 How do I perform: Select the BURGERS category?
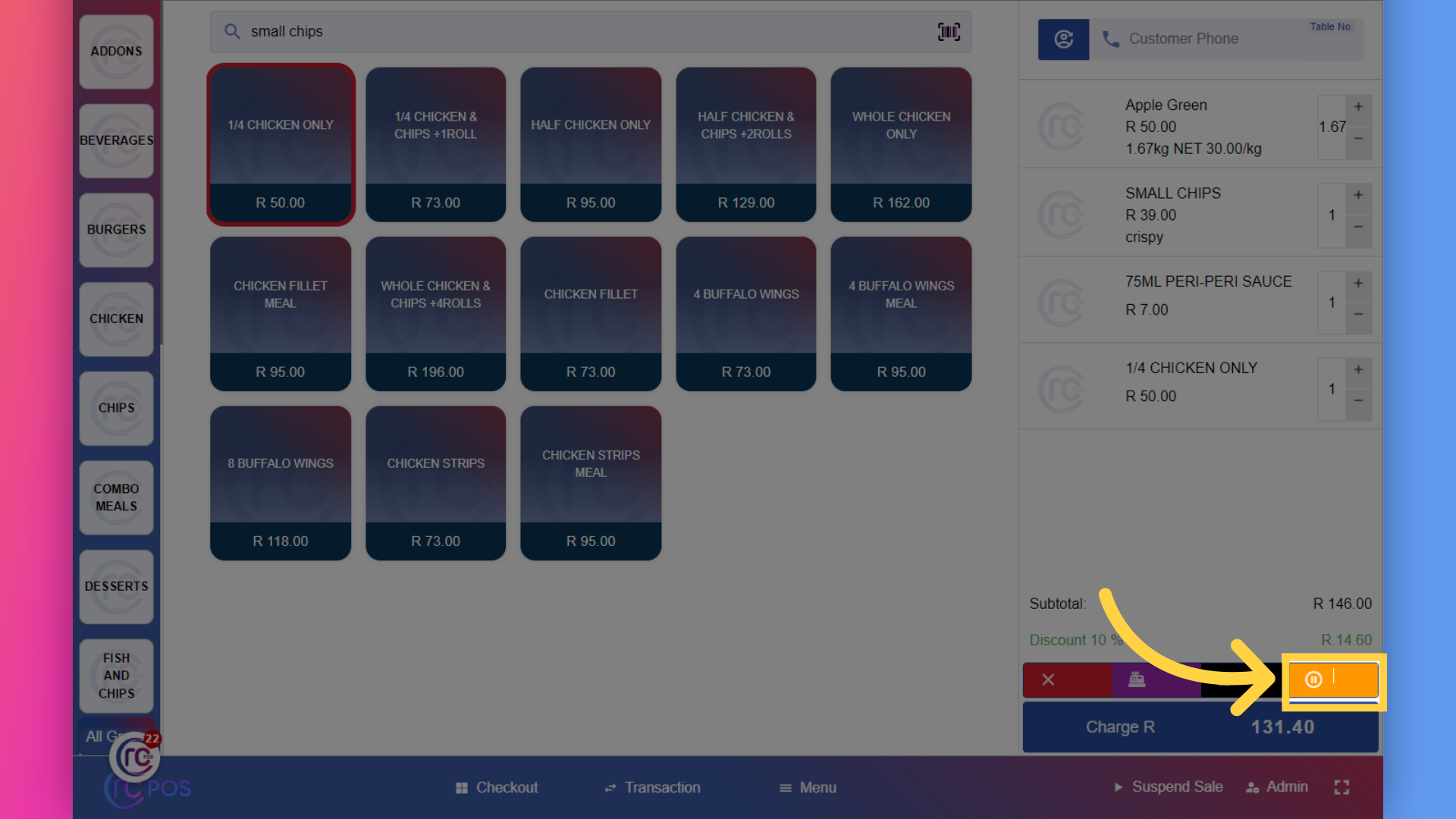point(116,230)
